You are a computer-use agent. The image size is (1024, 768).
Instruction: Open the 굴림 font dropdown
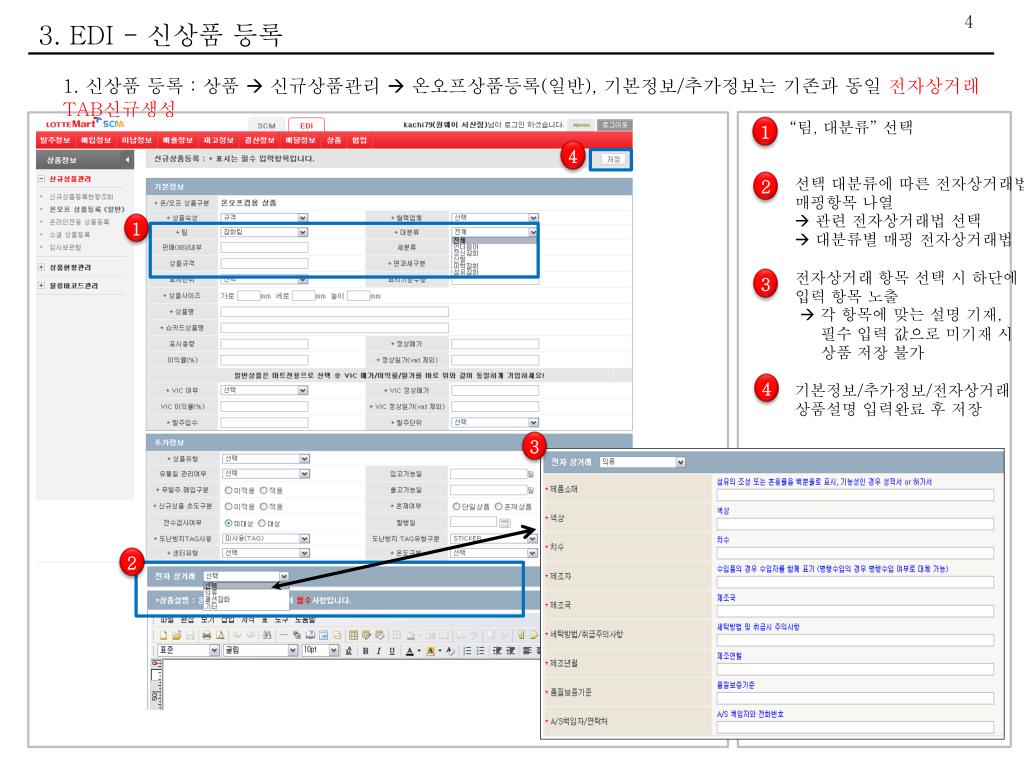261,650
